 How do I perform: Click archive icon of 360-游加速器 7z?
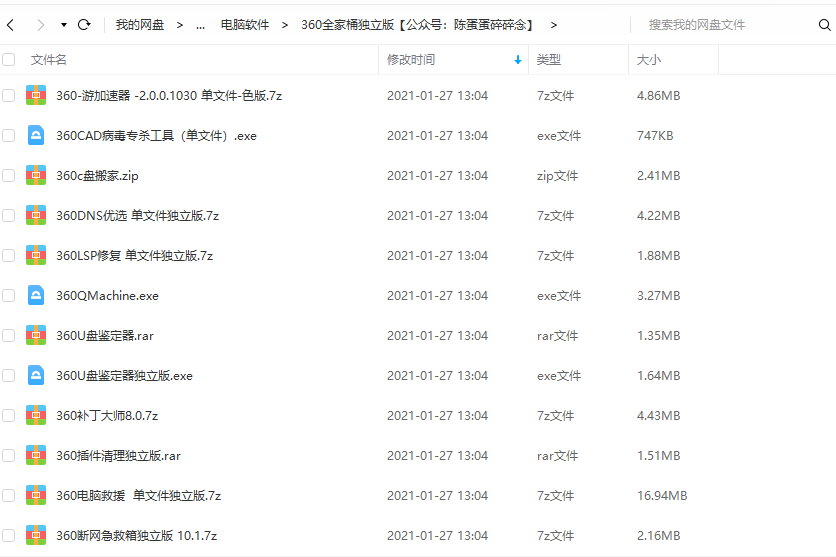tap(36, 95)
